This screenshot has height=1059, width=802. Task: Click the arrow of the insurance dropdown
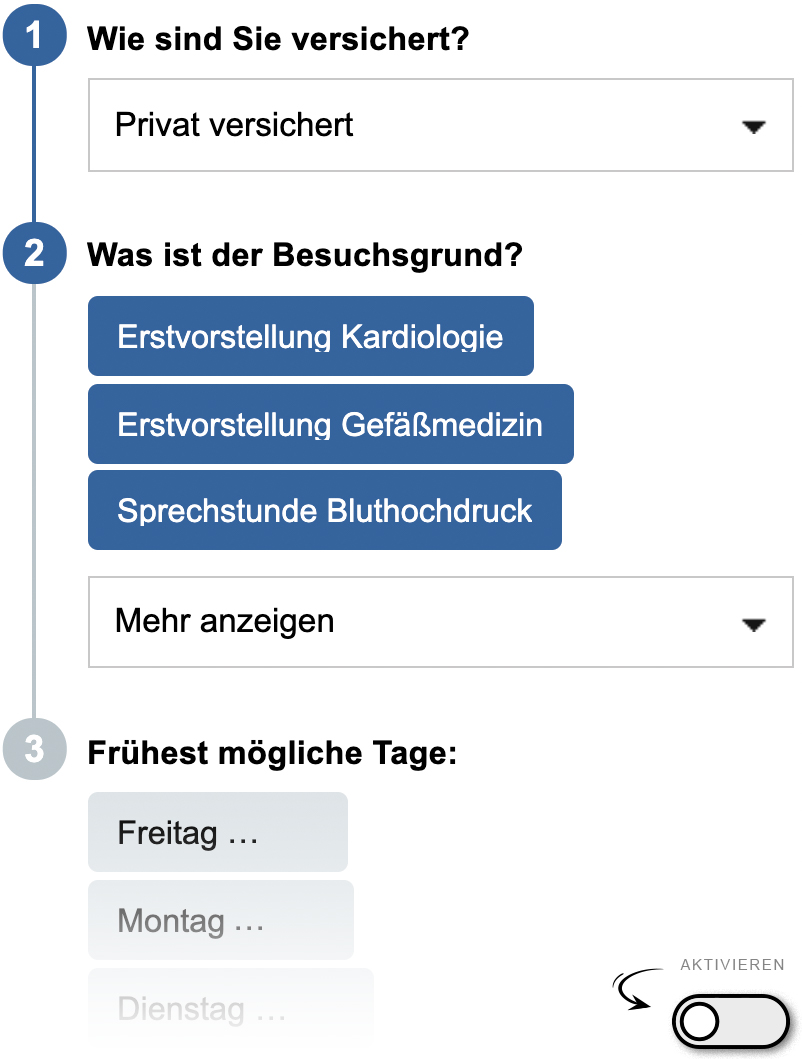click(x=753, y=127)
